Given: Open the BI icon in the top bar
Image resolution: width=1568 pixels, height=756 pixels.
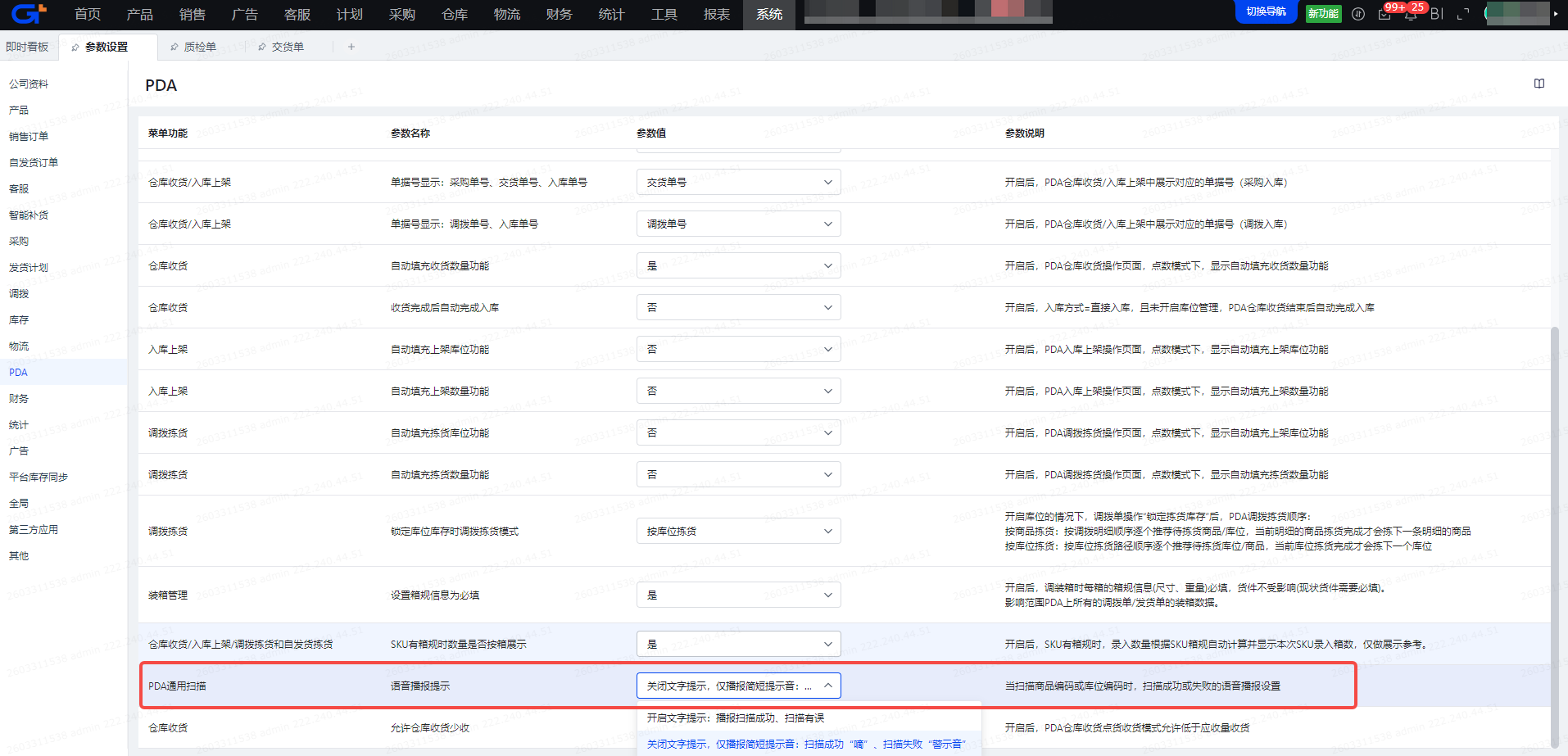Looking at the screenshot, I should [1437, 14].
